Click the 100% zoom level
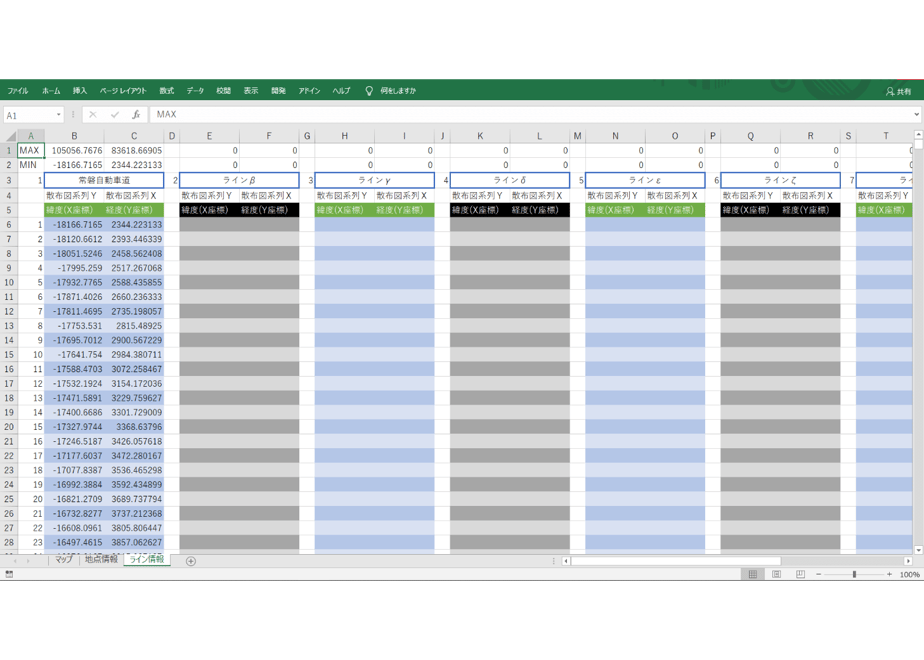The image size is (924, 660). (910, 575)
